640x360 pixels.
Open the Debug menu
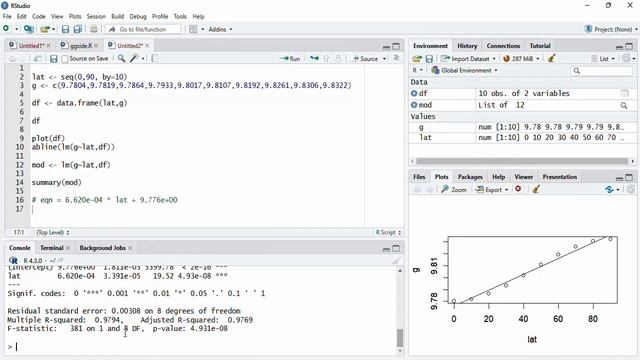coord(138,16)
